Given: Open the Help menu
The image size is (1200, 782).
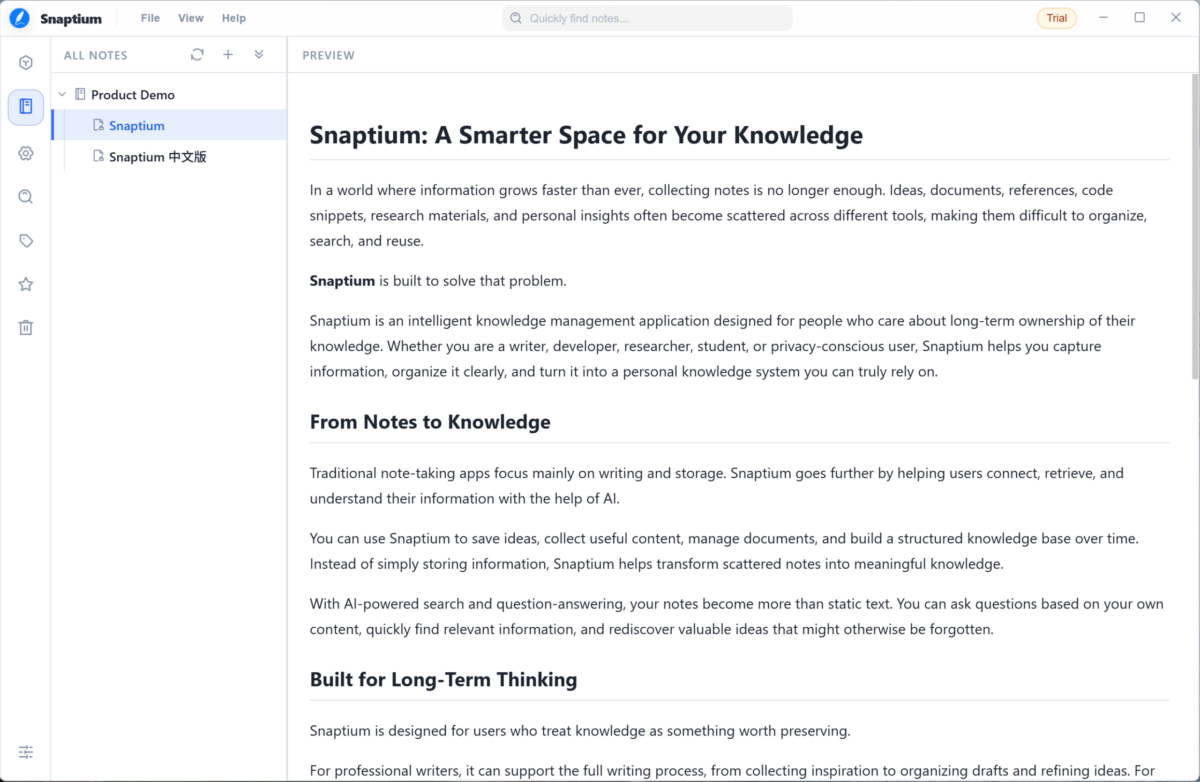Looking at the screenshot, I should tap(234, 18).
